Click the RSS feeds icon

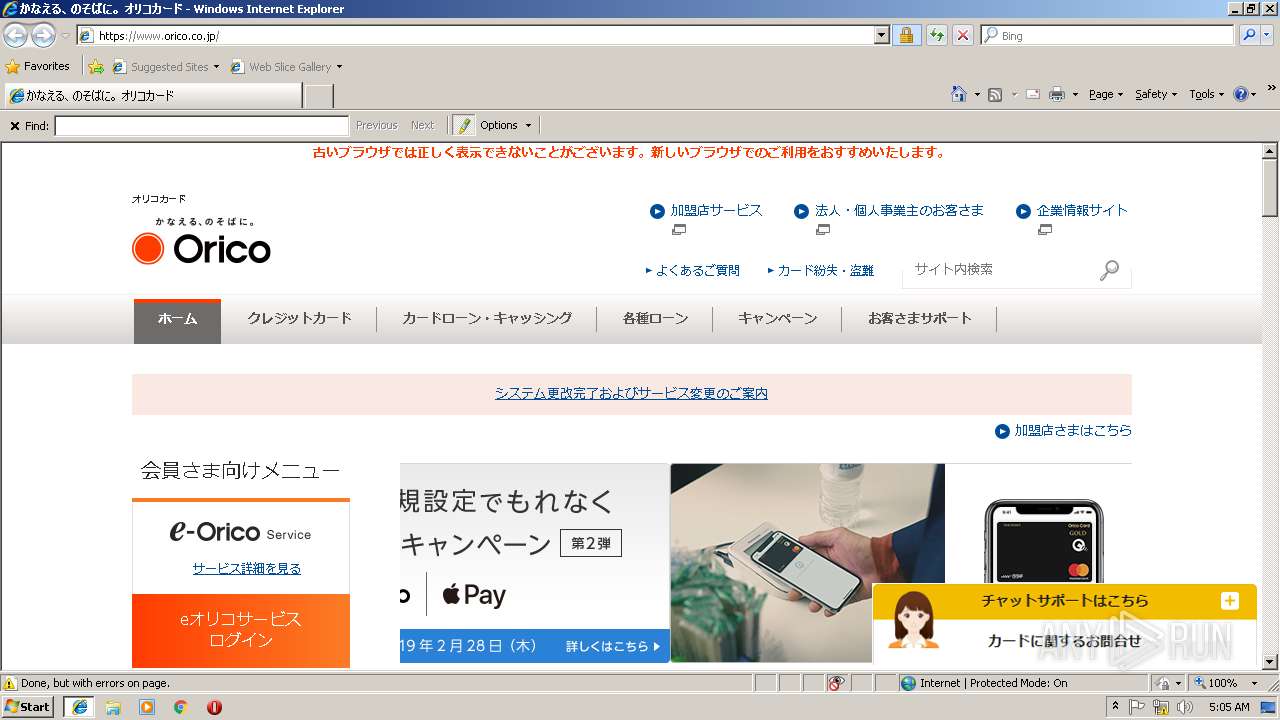point(995,94)
